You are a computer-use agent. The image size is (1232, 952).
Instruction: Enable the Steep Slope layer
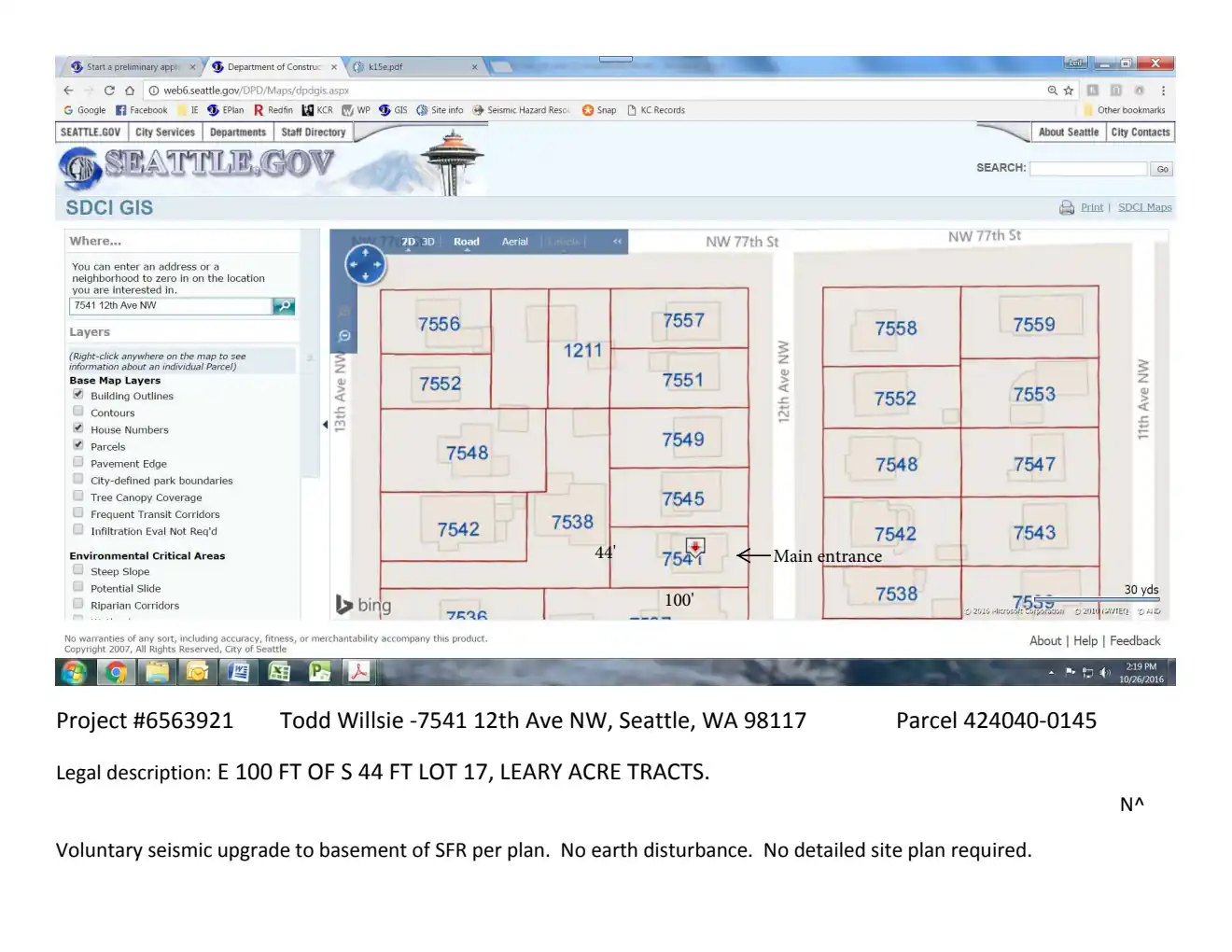click(78, 570)
